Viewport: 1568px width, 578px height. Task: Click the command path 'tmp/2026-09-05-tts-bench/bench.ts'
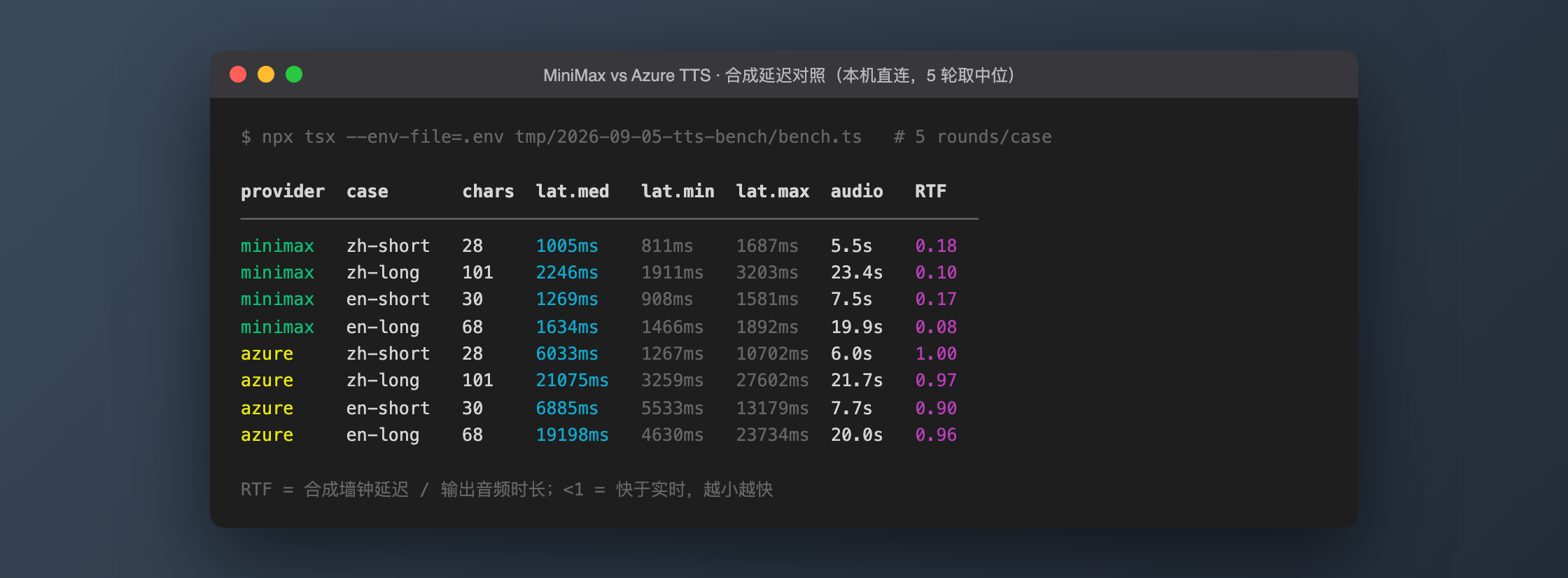688,136
